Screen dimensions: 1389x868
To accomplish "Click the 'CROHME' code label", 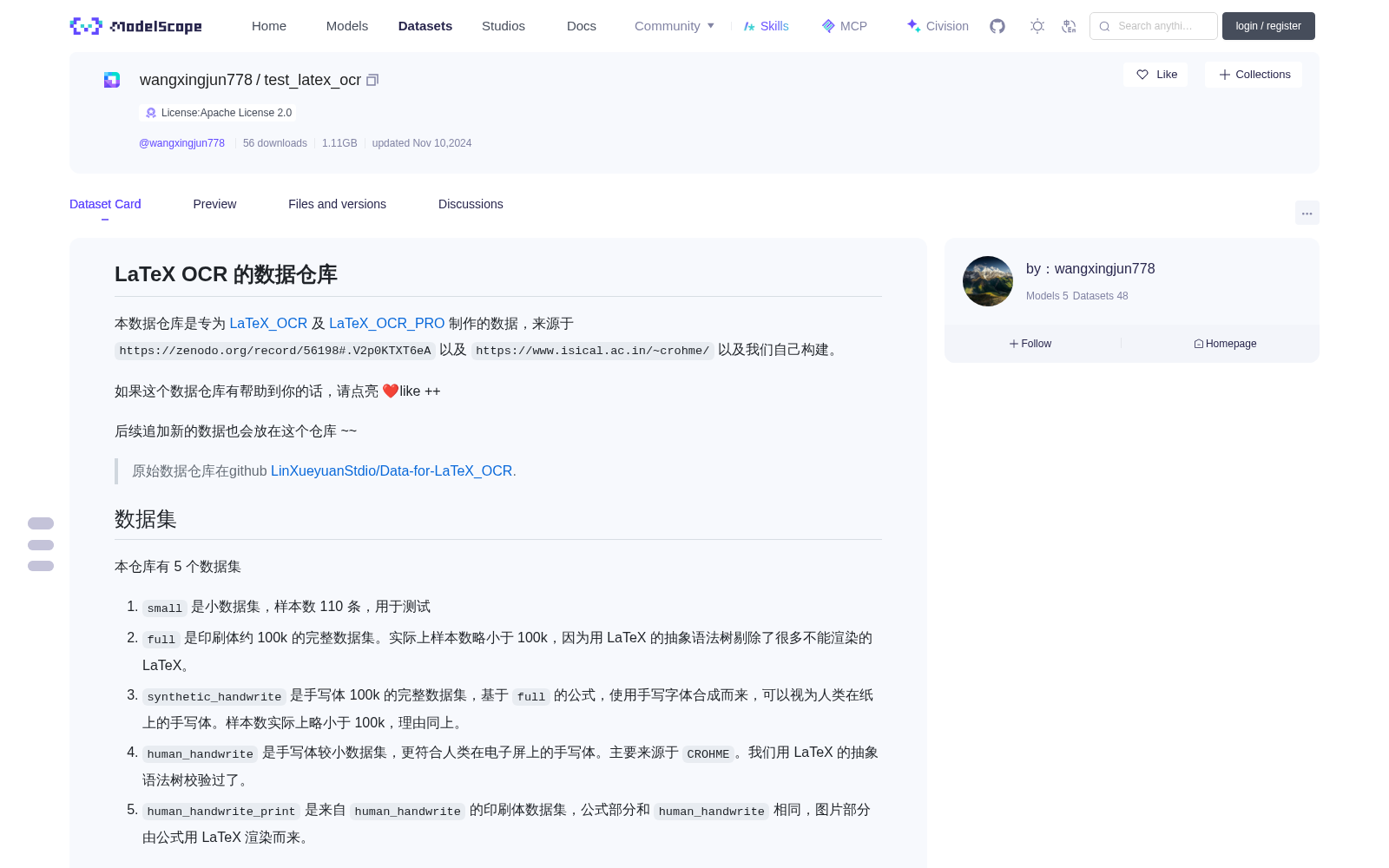I will click(x=708, y=753).
